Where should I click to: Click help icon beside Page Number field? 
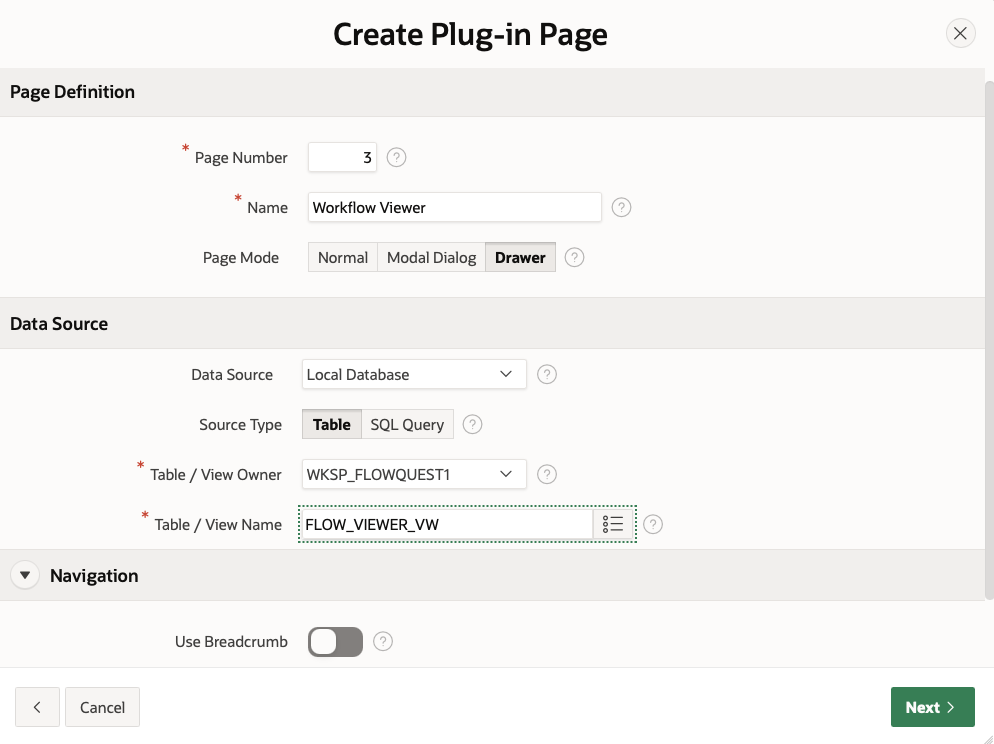point(396,157)
